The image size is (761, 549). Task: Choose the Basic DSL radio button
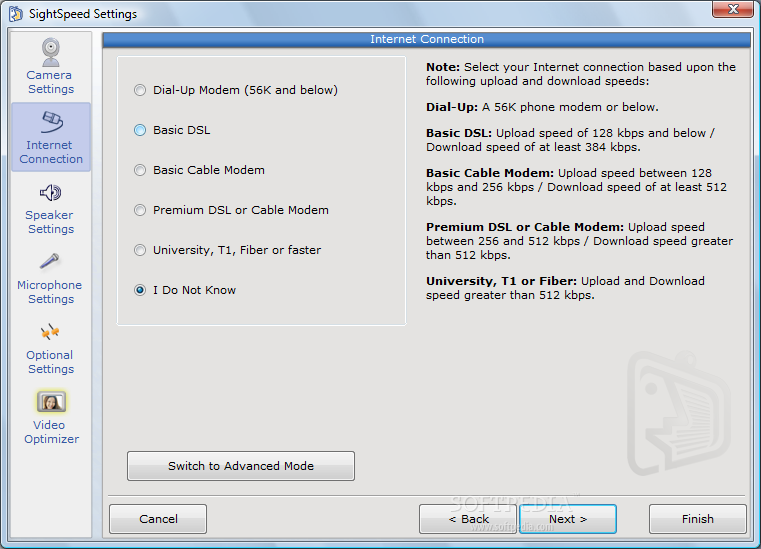click(140, 130)
